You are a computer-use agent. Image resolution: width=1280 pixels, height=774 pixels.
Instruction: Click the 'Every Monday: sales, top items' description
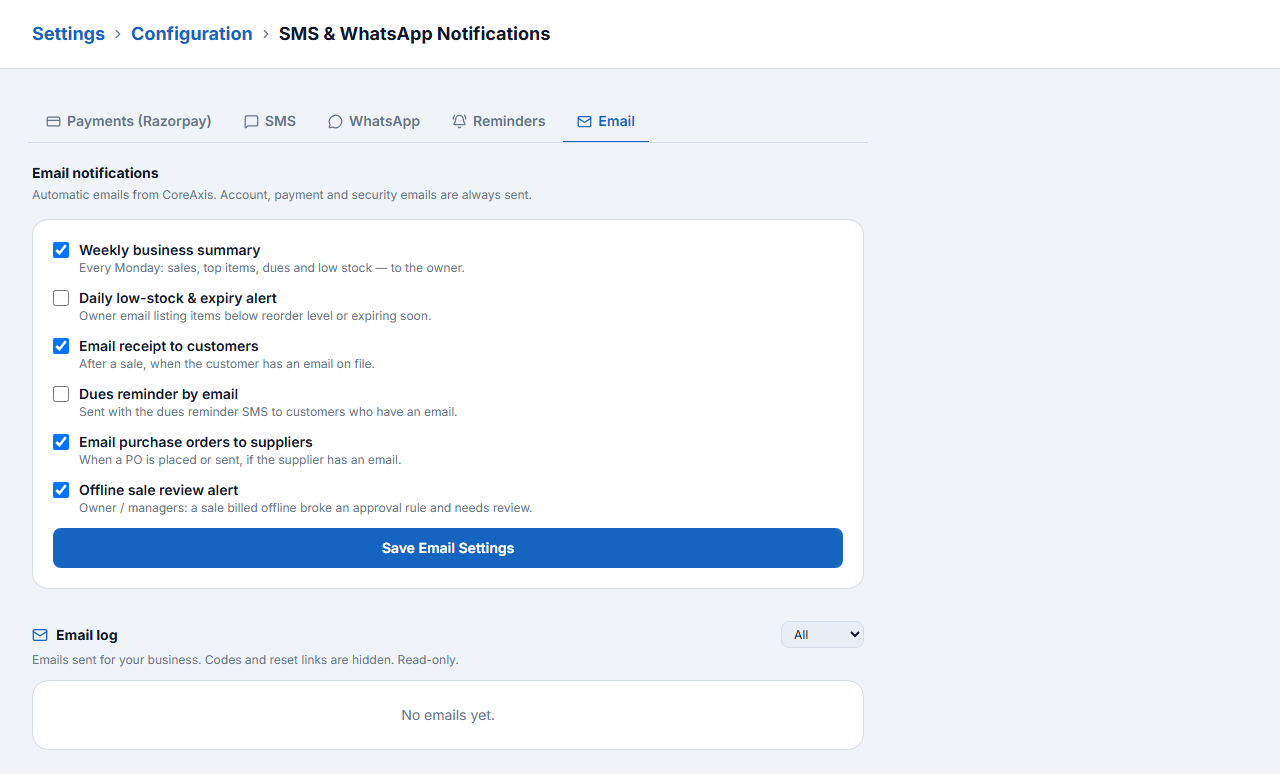point(272,268)
